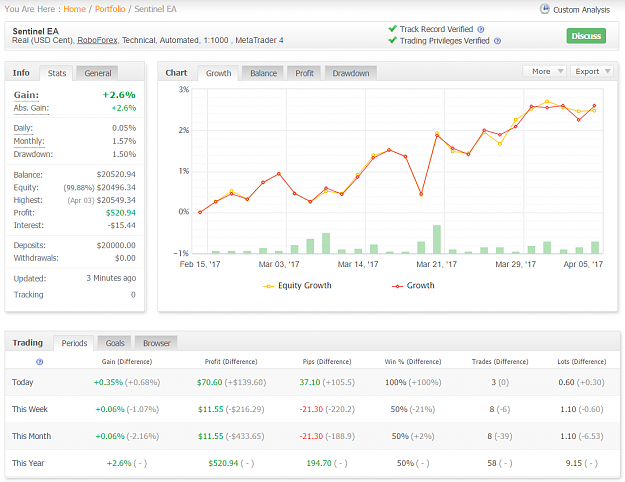The image size is (625, 482).
Task: Click the Track Record Verified green checkmark
Action: (x=393, y=29)
